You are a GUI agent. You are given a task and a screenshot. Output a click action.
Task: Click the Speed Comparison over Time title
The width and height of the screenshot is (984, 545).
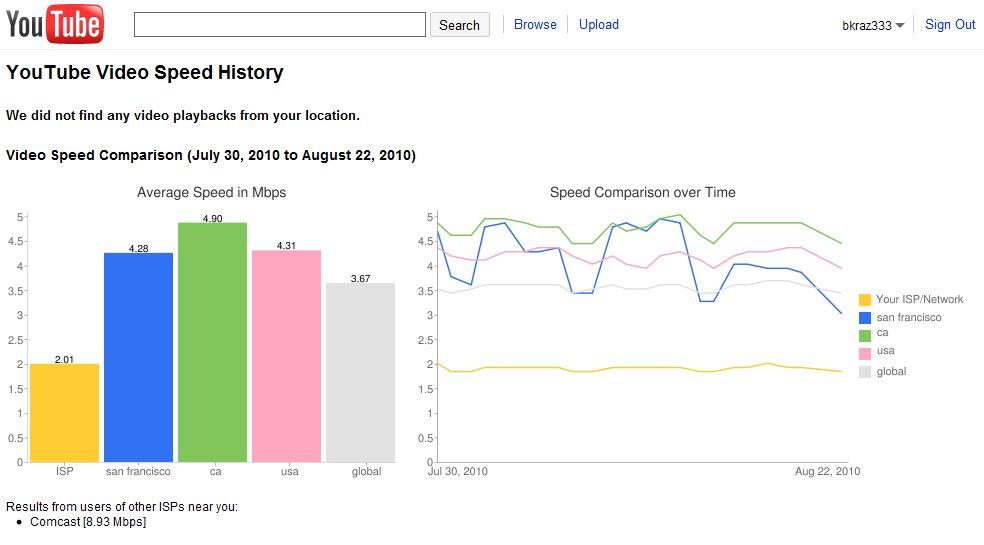point(643,193)
